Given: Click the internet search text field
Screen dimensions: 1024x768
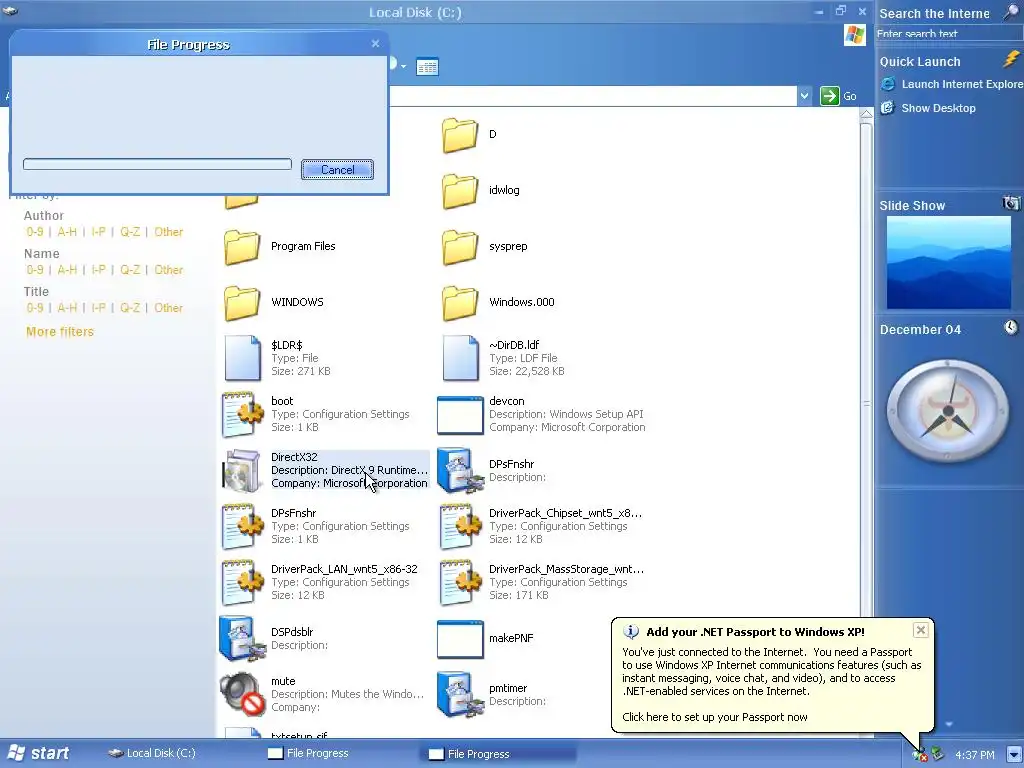Looking at the screenshot, I should click(x=948, y=34).
